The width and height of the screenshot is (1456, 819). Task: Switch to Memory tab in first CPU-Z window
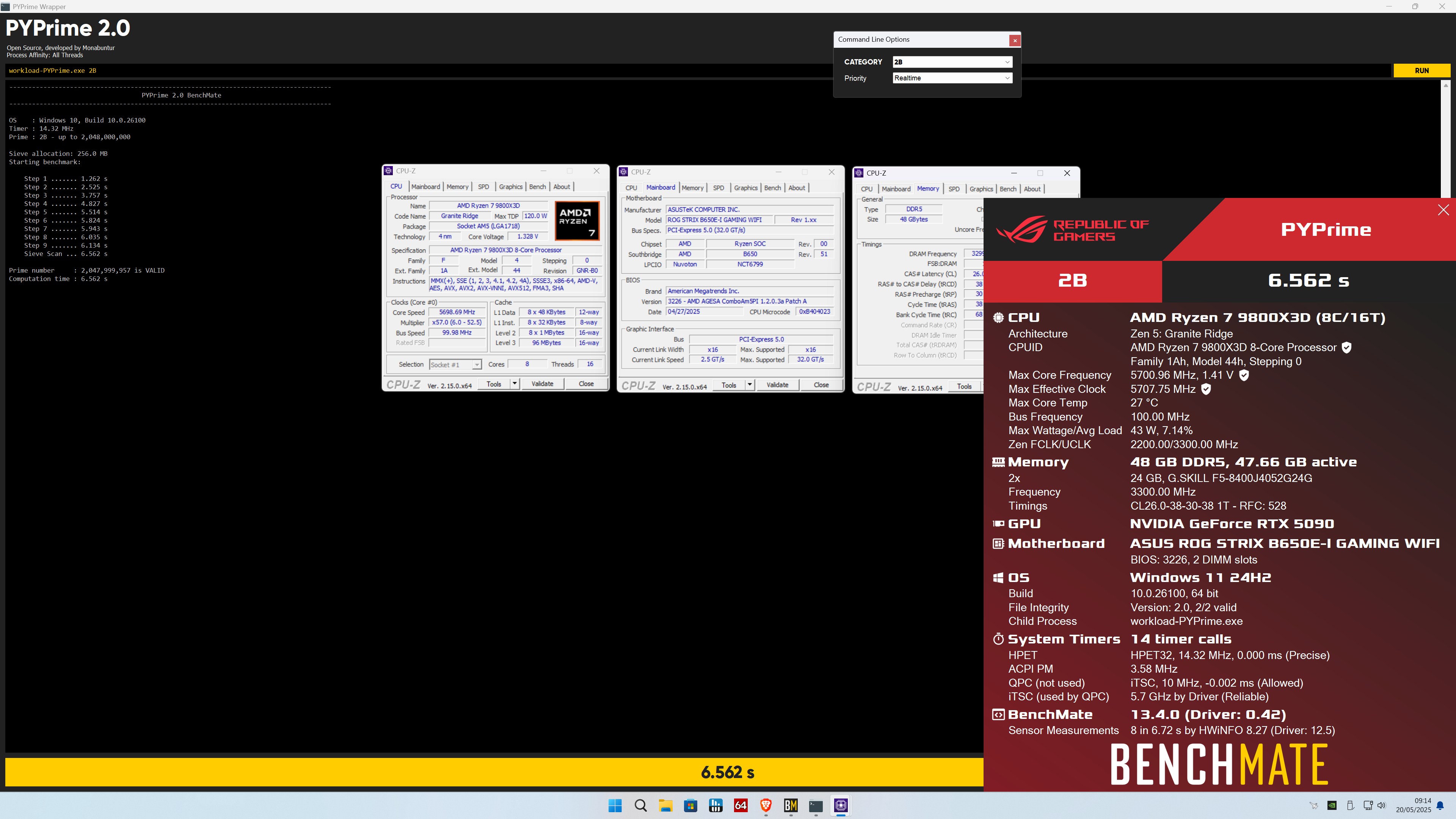457,187
